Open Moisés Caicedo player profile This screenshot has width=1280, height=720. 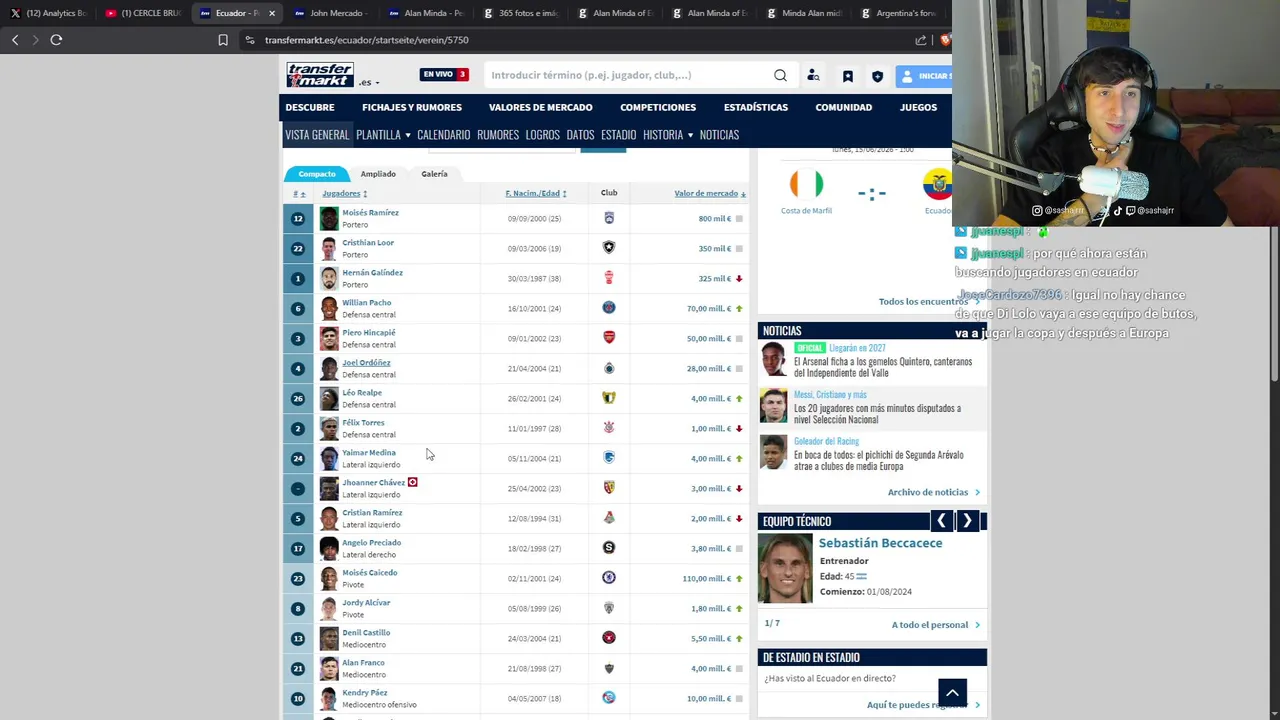[370, 573]
